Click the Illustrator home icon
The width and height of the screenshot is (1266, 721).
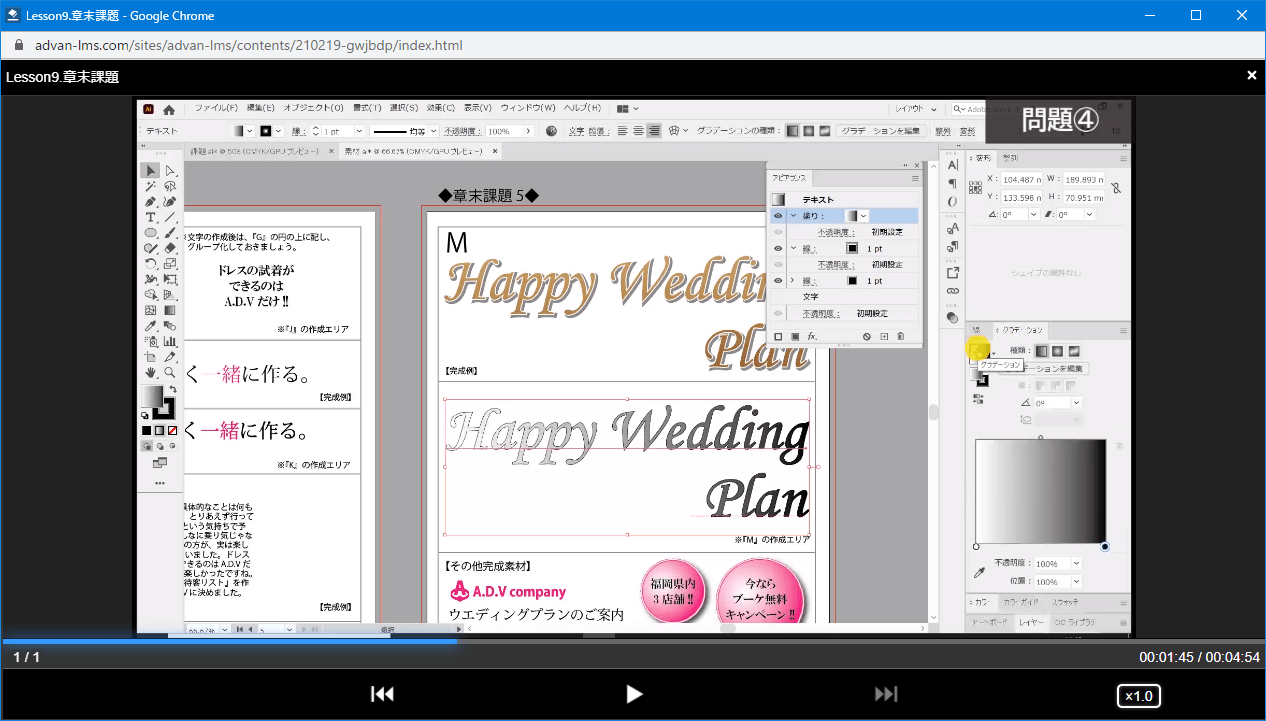coord(169,109)
